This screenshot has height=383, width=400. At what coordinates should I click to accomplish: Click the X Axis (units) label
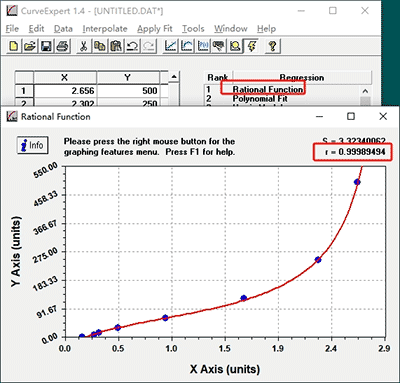[225, 369]
